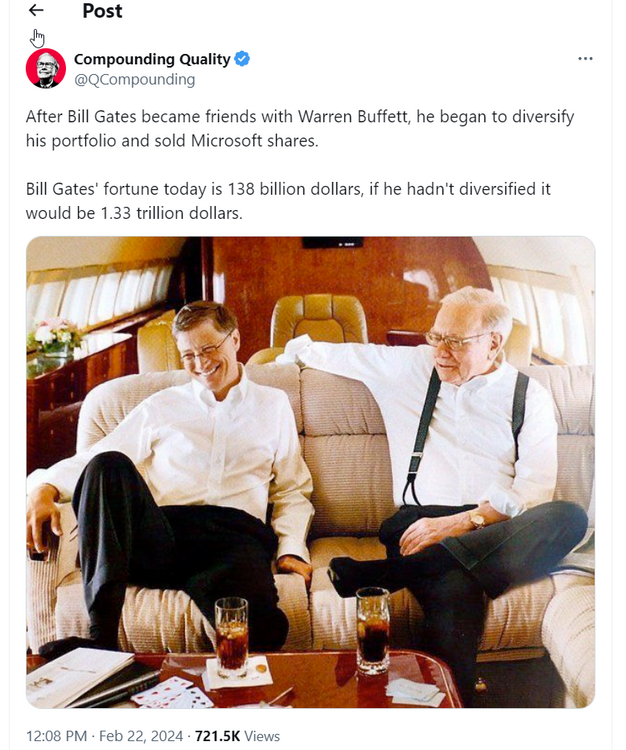Click the empty tan headrest seat behind couch
The height and width of the screenshot is (750, 626).
pyautogui.click(x=318, y=320)
